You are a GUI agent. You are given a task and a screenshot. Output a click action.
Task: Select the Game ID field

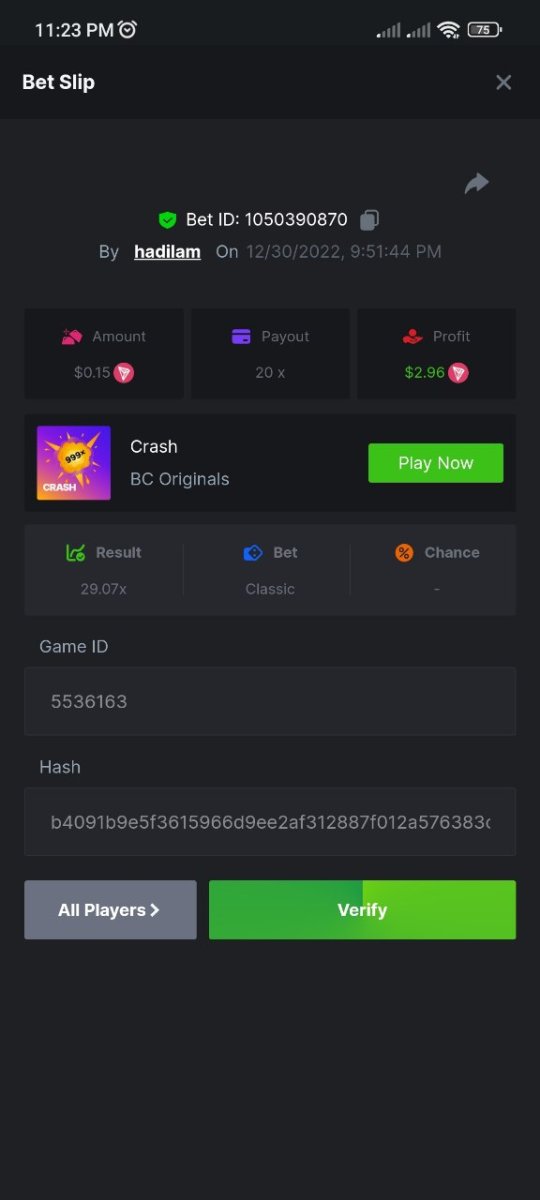coord(270,701)
